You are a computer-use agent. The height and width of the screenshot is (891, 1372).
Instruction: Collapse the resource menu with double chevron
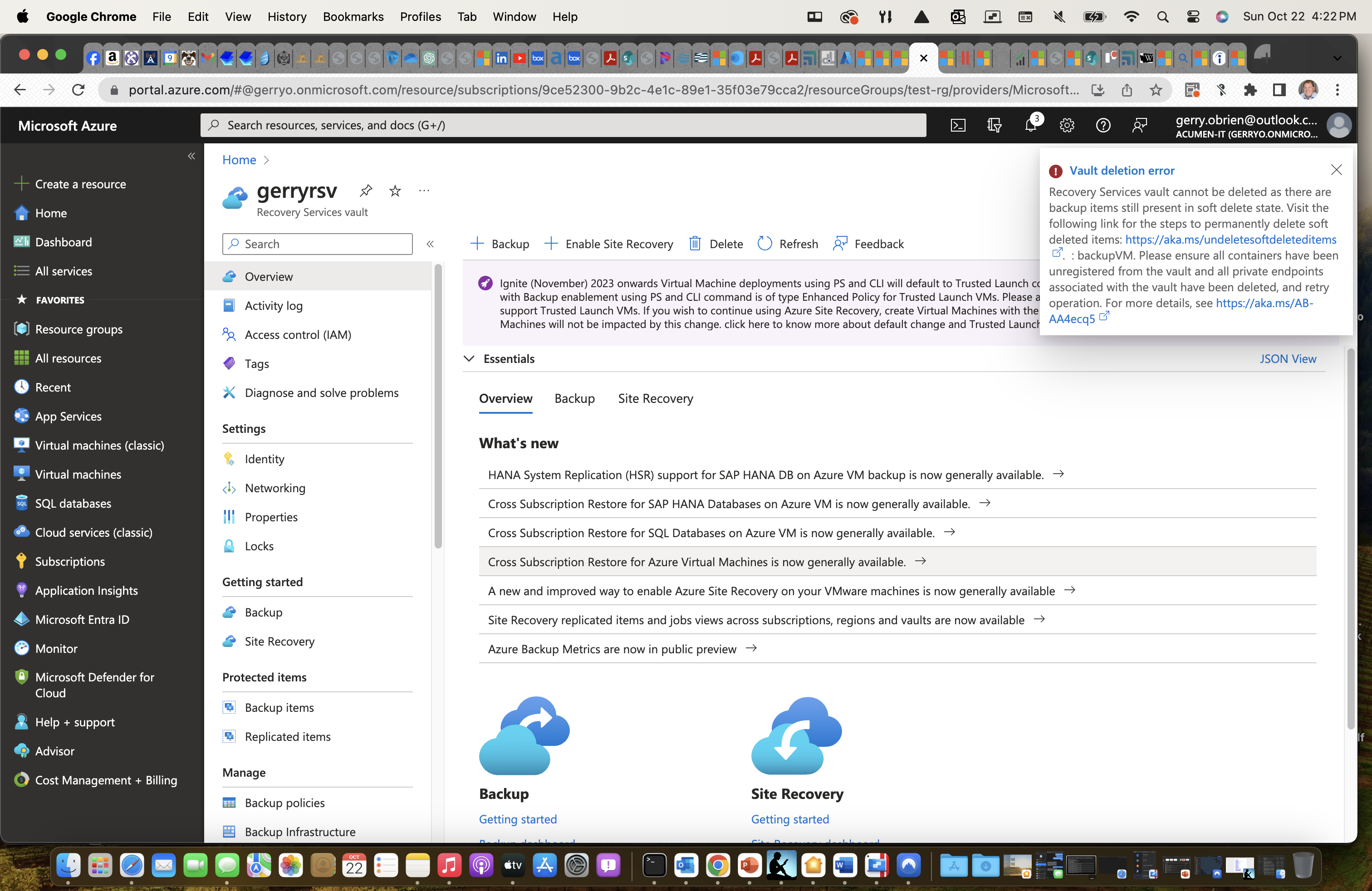[x=430, y=244]
